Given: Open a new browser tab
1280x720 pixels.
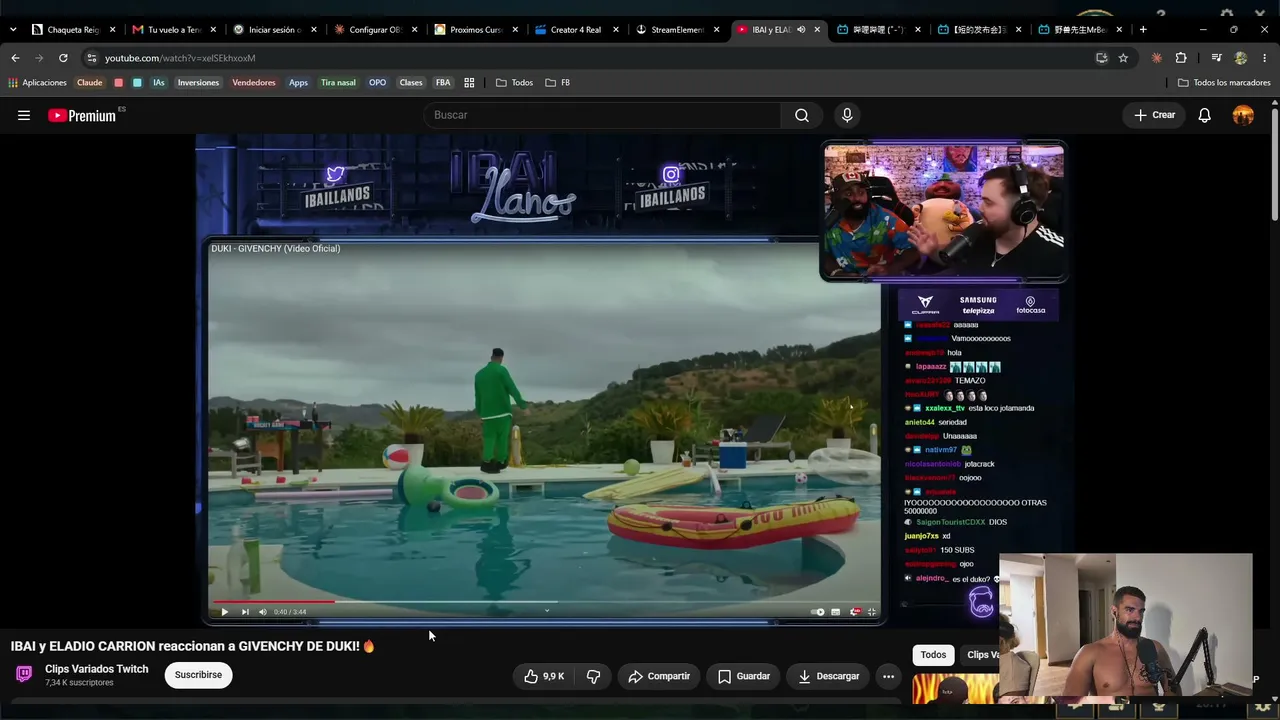Looking at the screenshot, I should tap(1143, 30).
